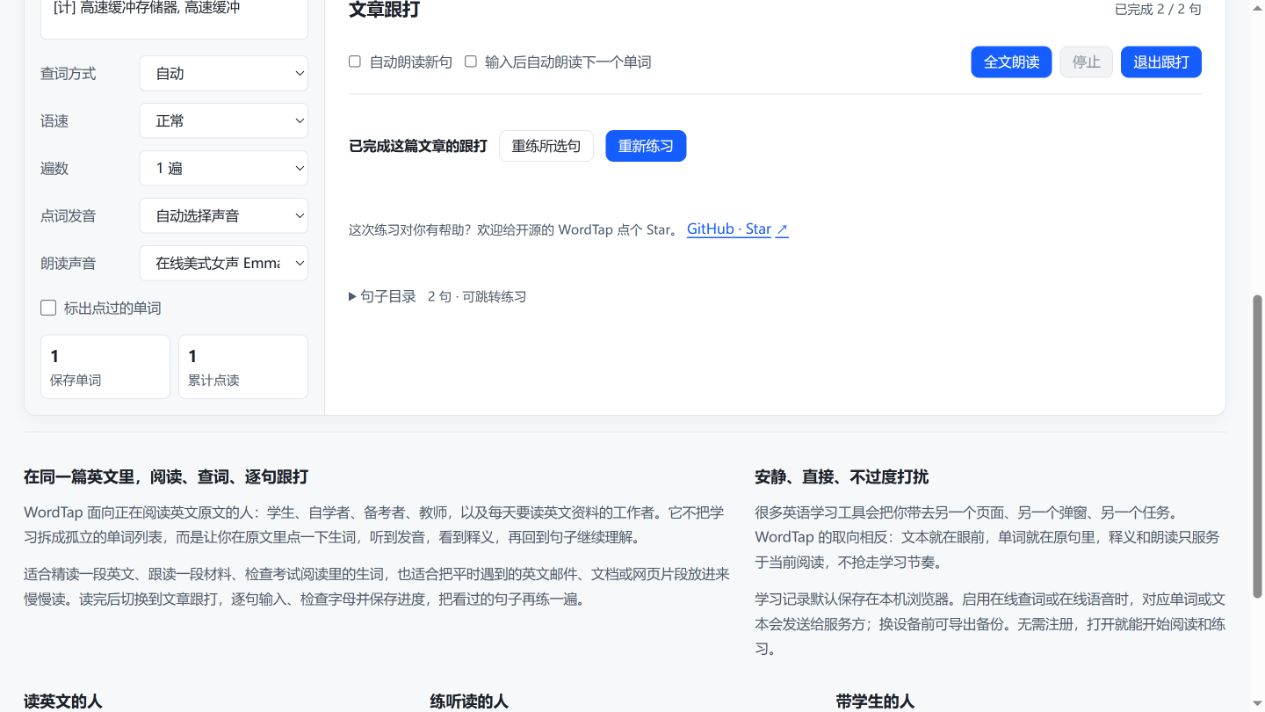Enable 输入后自动朗读下一个单词 checkbox
Image resolution: width=1265 pixels, height=712 pixels.
[470, 62]
